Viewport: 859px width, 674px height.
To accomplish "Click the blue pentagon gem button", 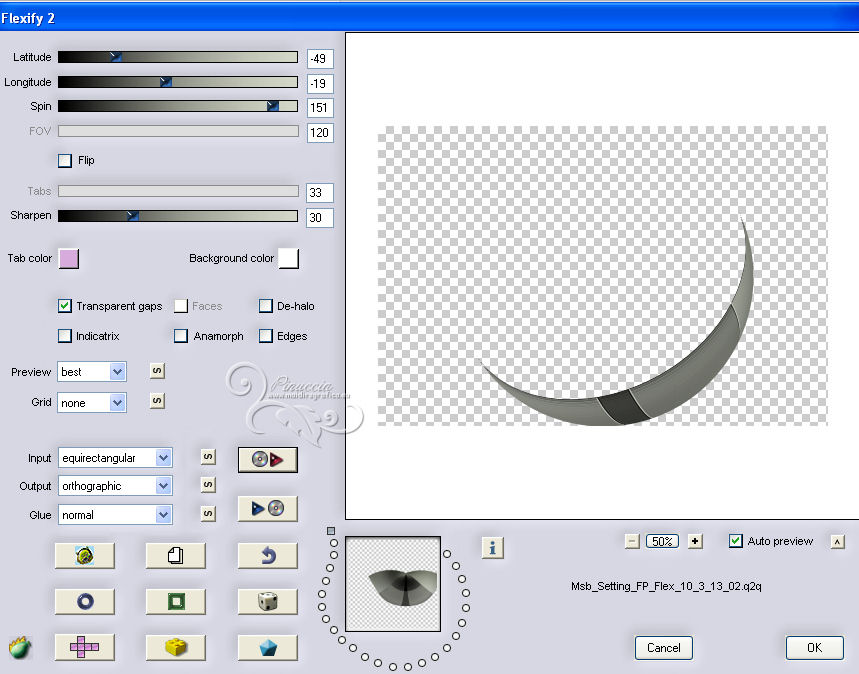I will point(267,647).
